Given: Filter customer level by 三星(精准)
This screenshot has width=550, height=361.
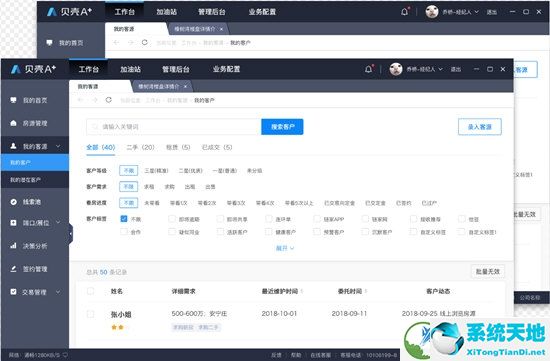Looking at the screenshot, I should click(x=156, y=171).
